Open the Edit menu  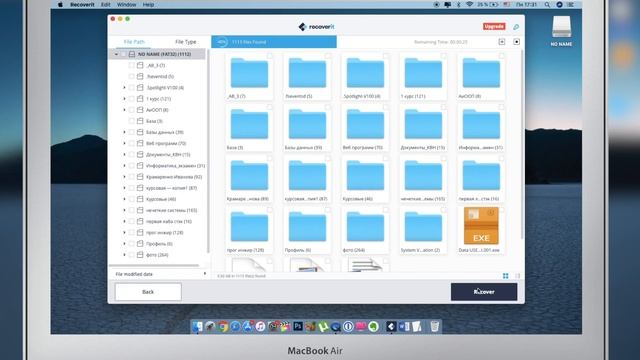pyautogui.click(x=106, y=4)
